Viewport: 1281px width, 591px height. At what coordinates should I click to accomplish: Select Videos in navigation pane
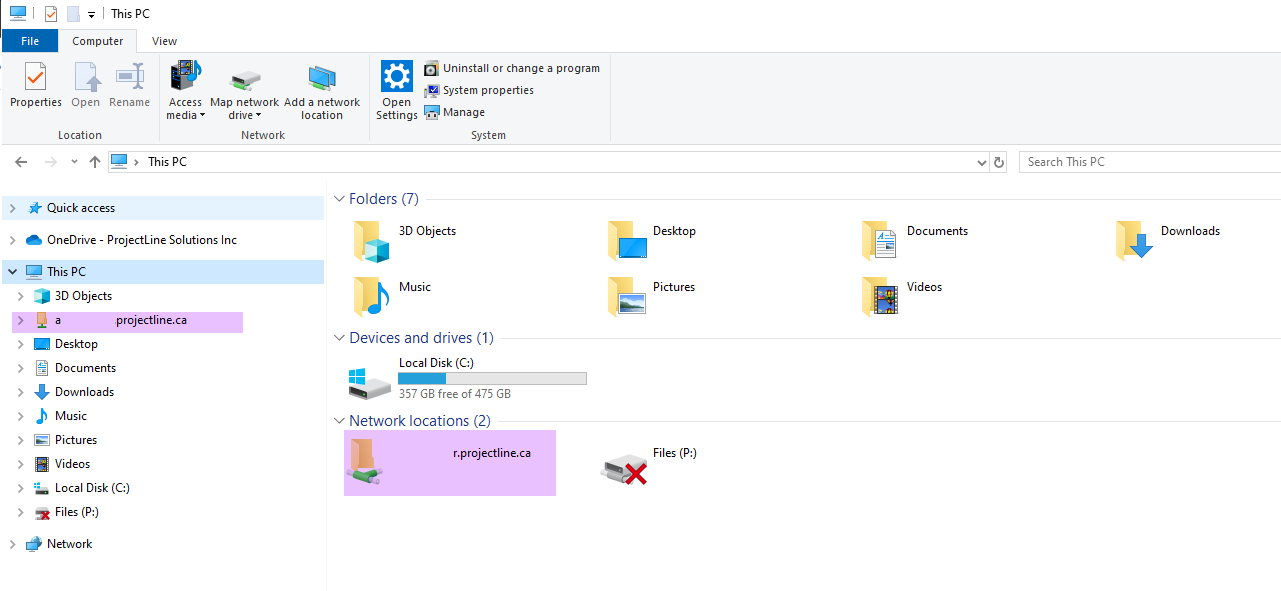tap(72, 464)
